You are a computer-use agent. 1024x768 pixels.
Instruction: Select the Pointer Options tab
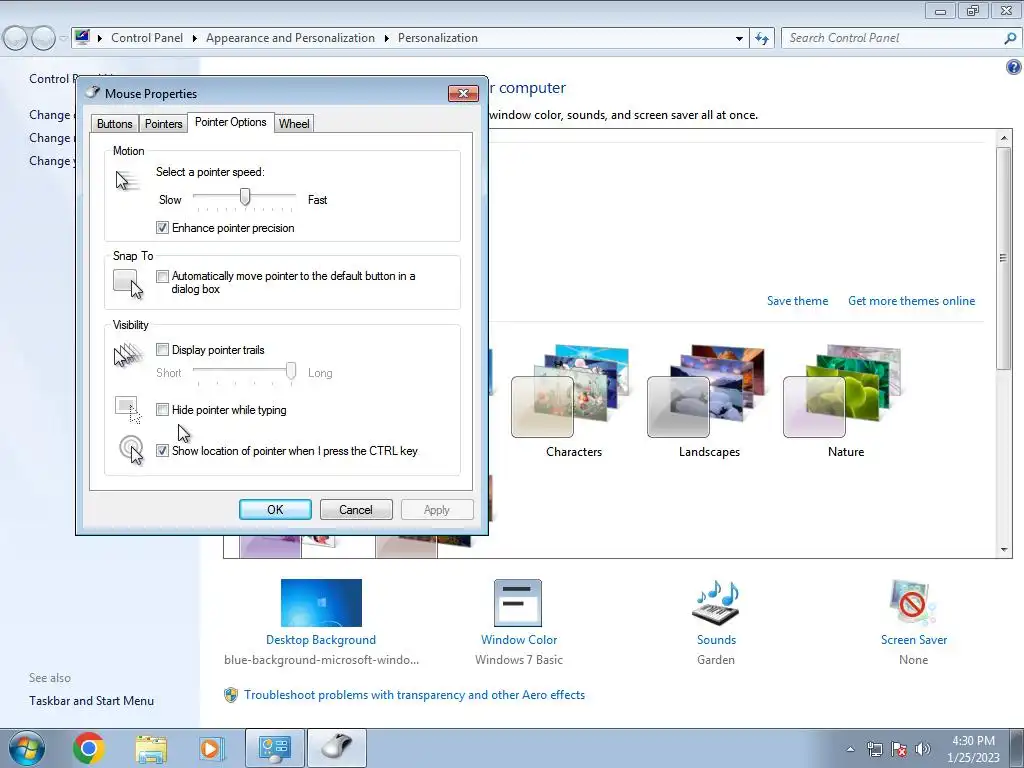[x=231, y=122]
